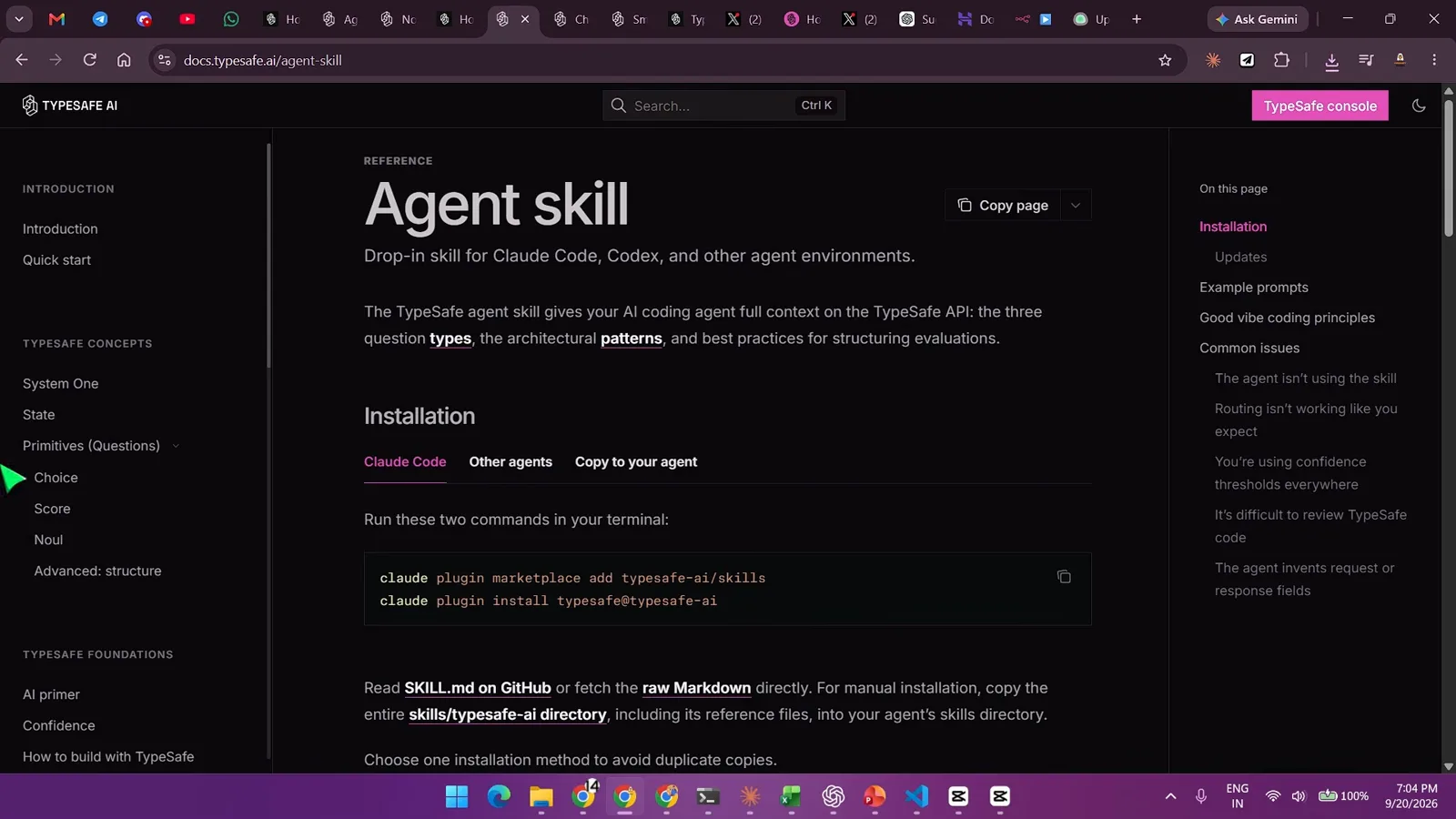Open the State sidebar page
The height and width of the screenshot is (819, 1456).
tap(39, 415)
